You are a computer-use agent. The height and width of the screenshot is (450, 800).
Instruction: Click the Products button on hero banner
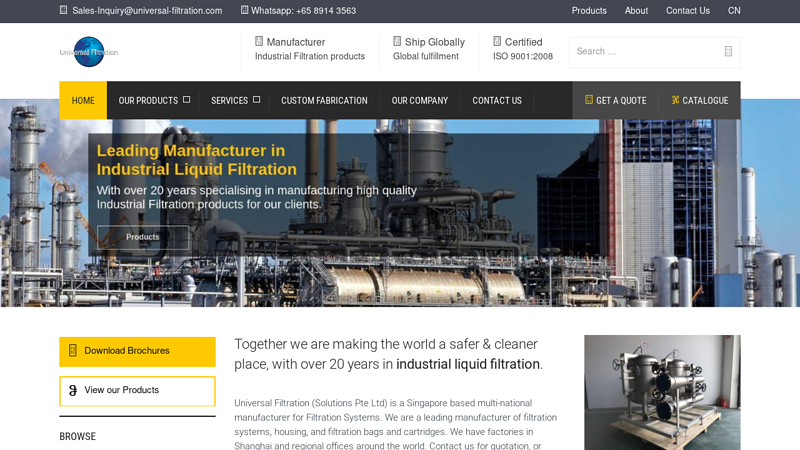(143, 237)
